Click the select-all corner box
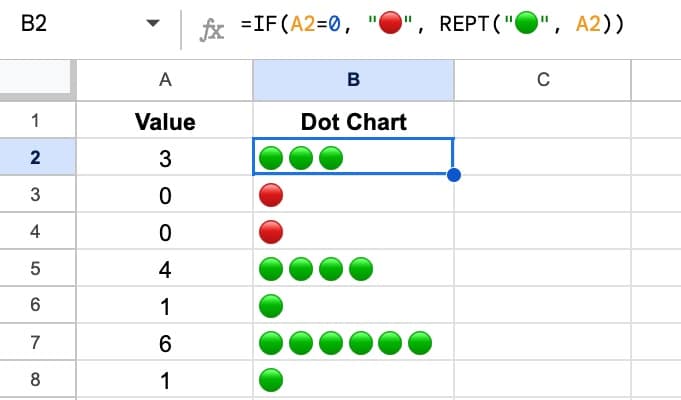Screen dimensions: 681x400 36,78
